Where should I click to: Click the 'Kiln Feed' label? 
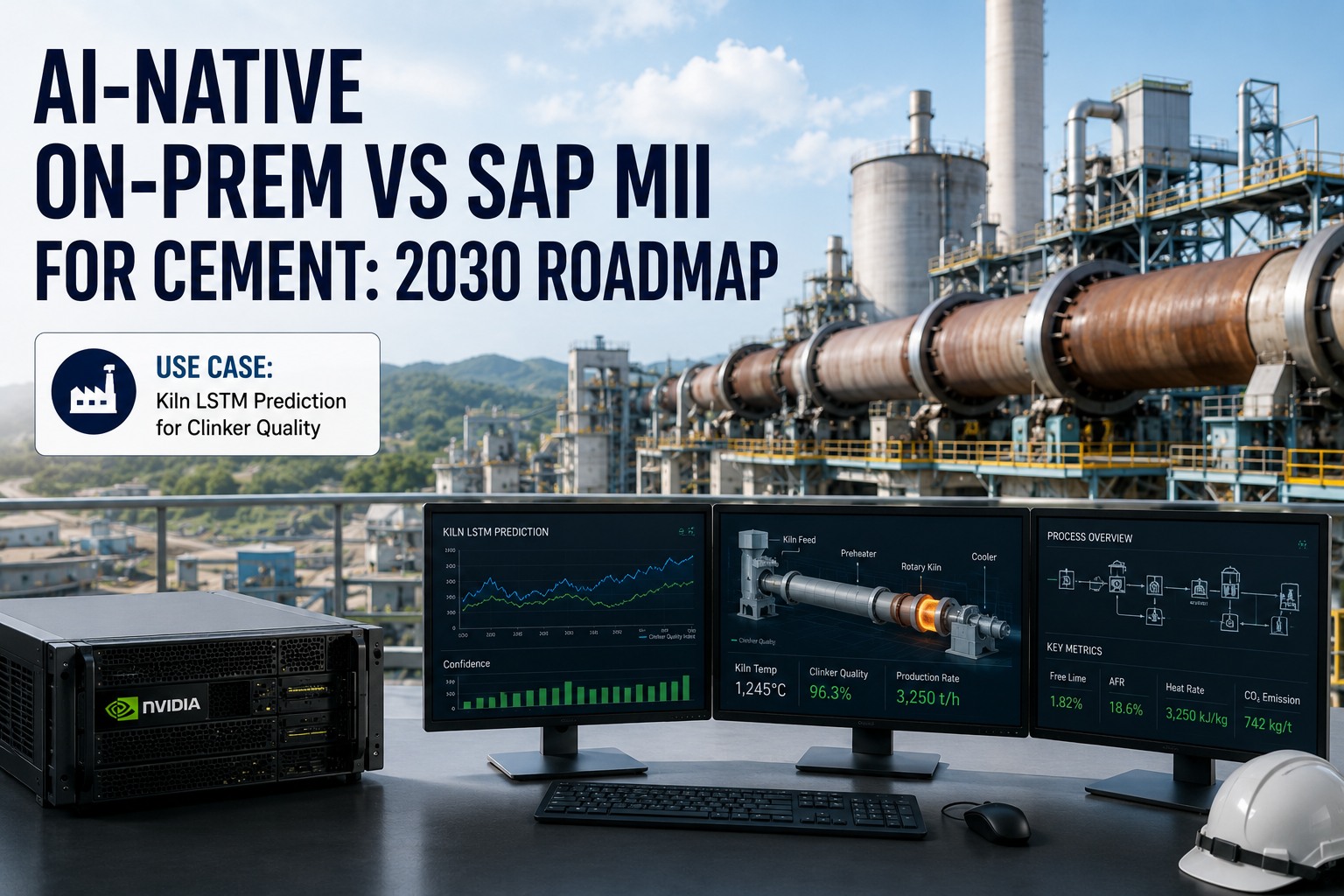799,540
